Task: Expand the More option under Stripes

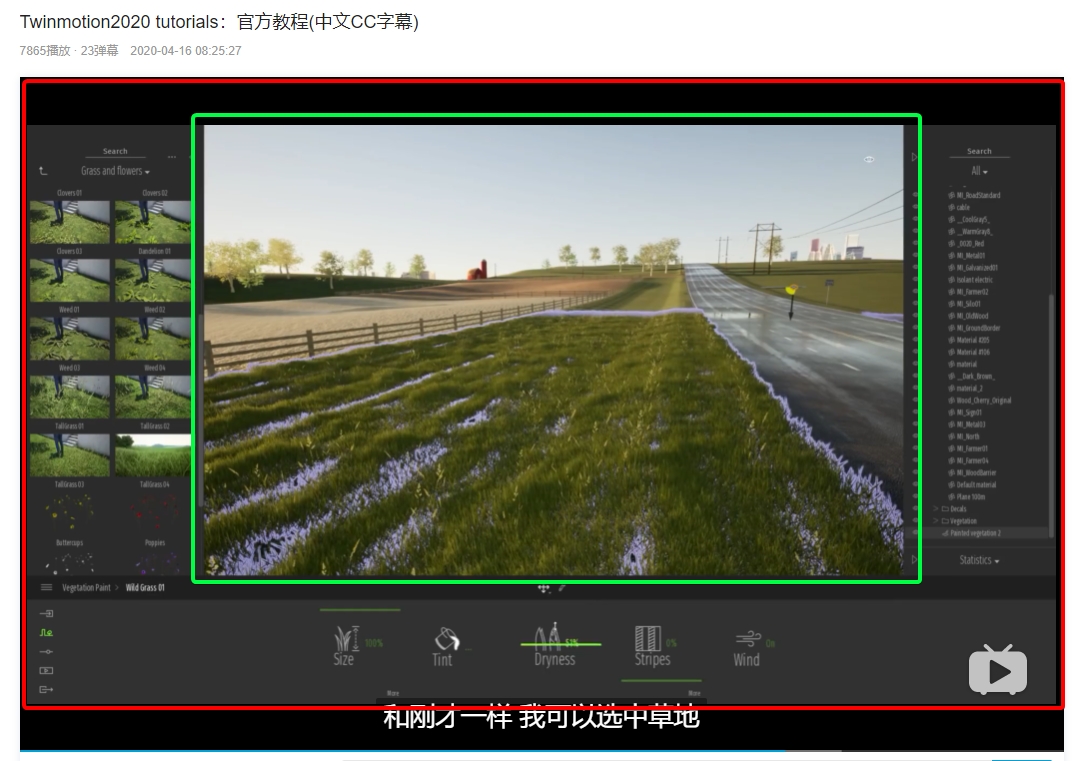Action: (694, 693)
